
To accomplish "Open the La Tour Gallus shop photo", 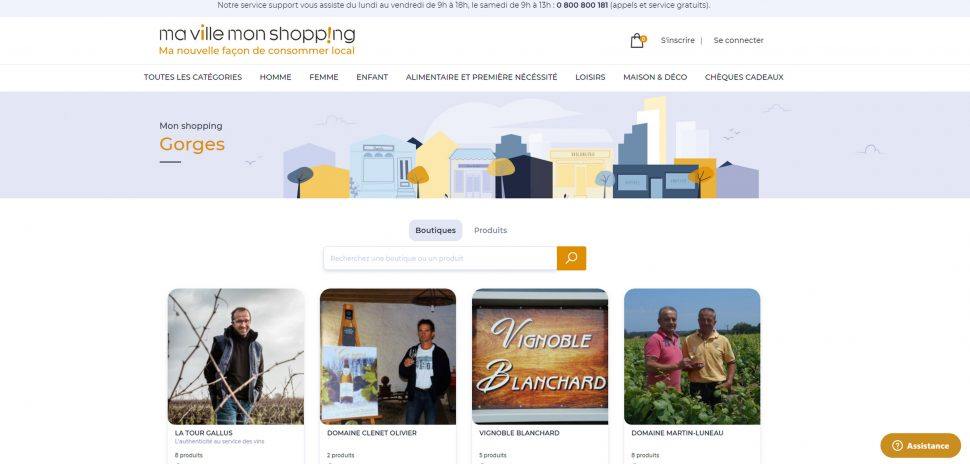I will pos(236,356).
